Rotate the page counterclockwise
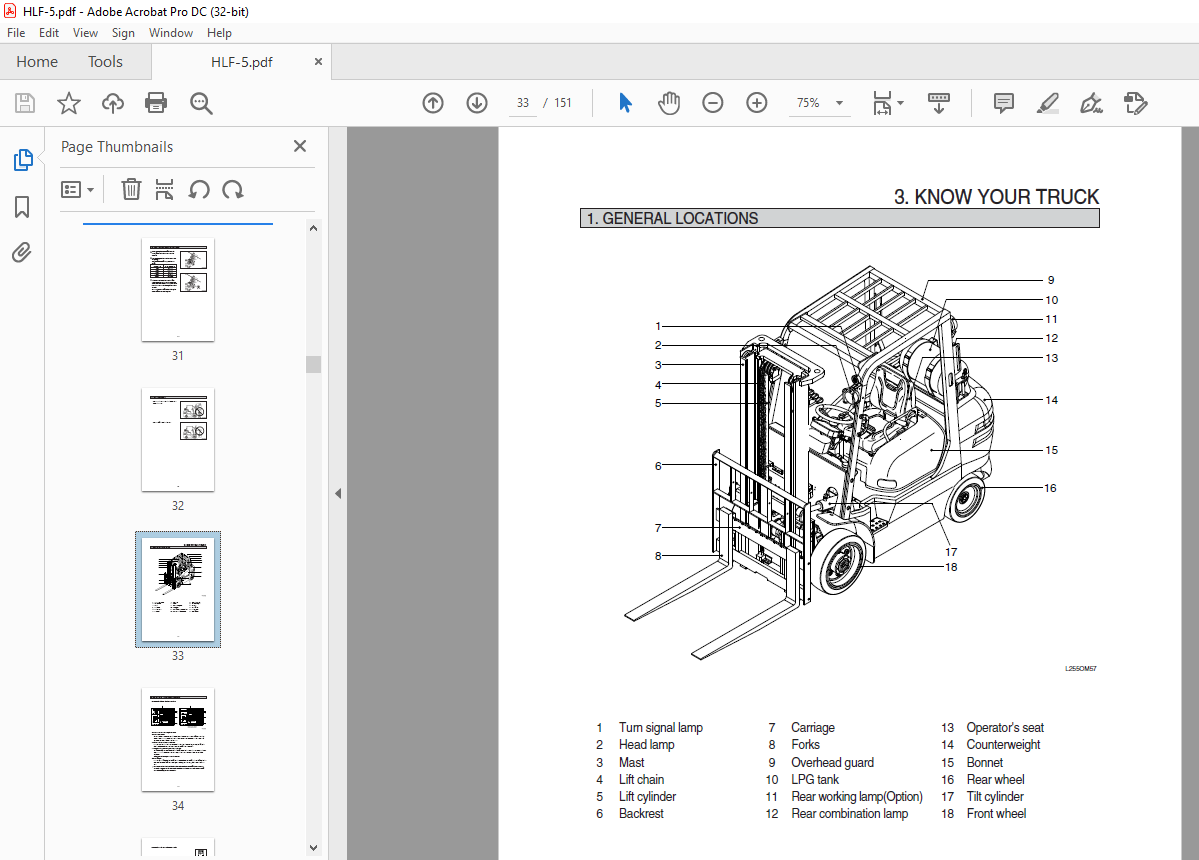Image resolution: width=1199 pixels, height=860 pixels. point(200,189)
